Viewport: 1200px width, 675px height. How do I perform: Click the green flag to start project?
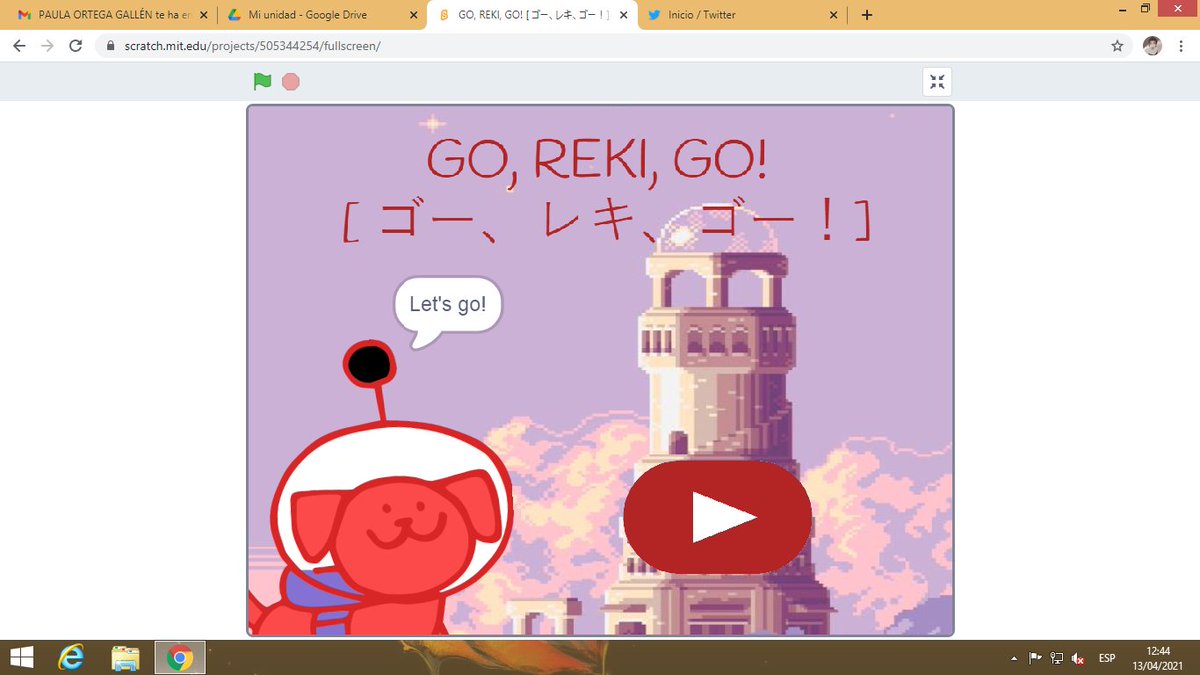(x=262, y=82)
